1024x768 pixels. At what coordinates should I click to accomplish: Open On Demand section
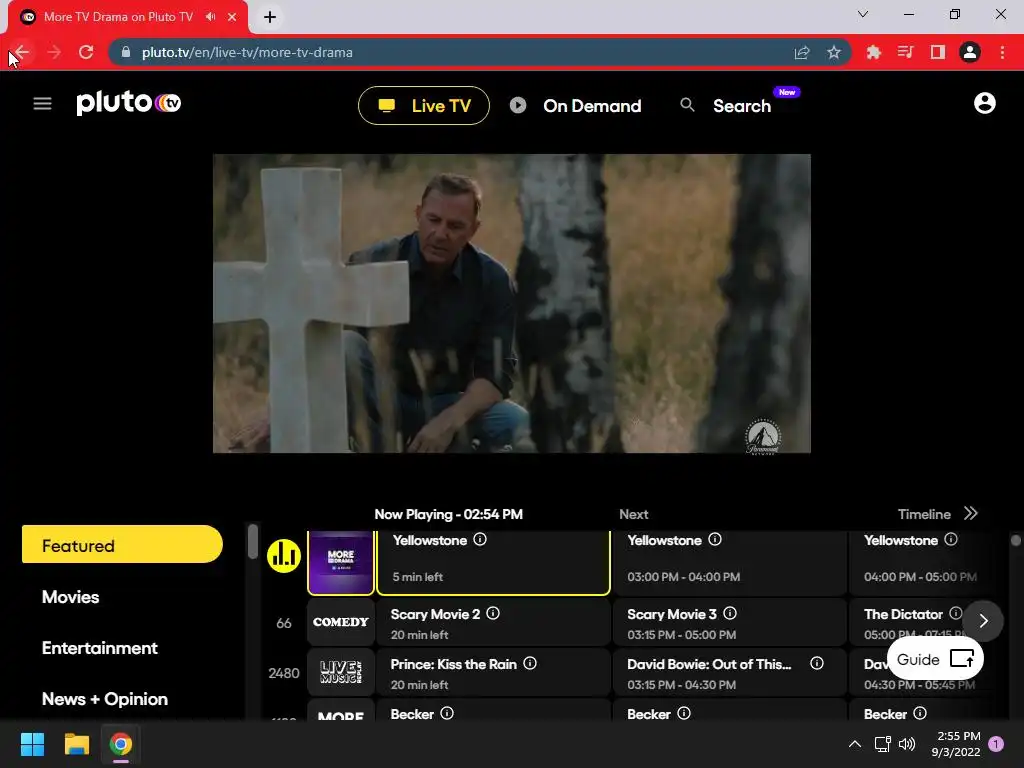pos(592,106)
